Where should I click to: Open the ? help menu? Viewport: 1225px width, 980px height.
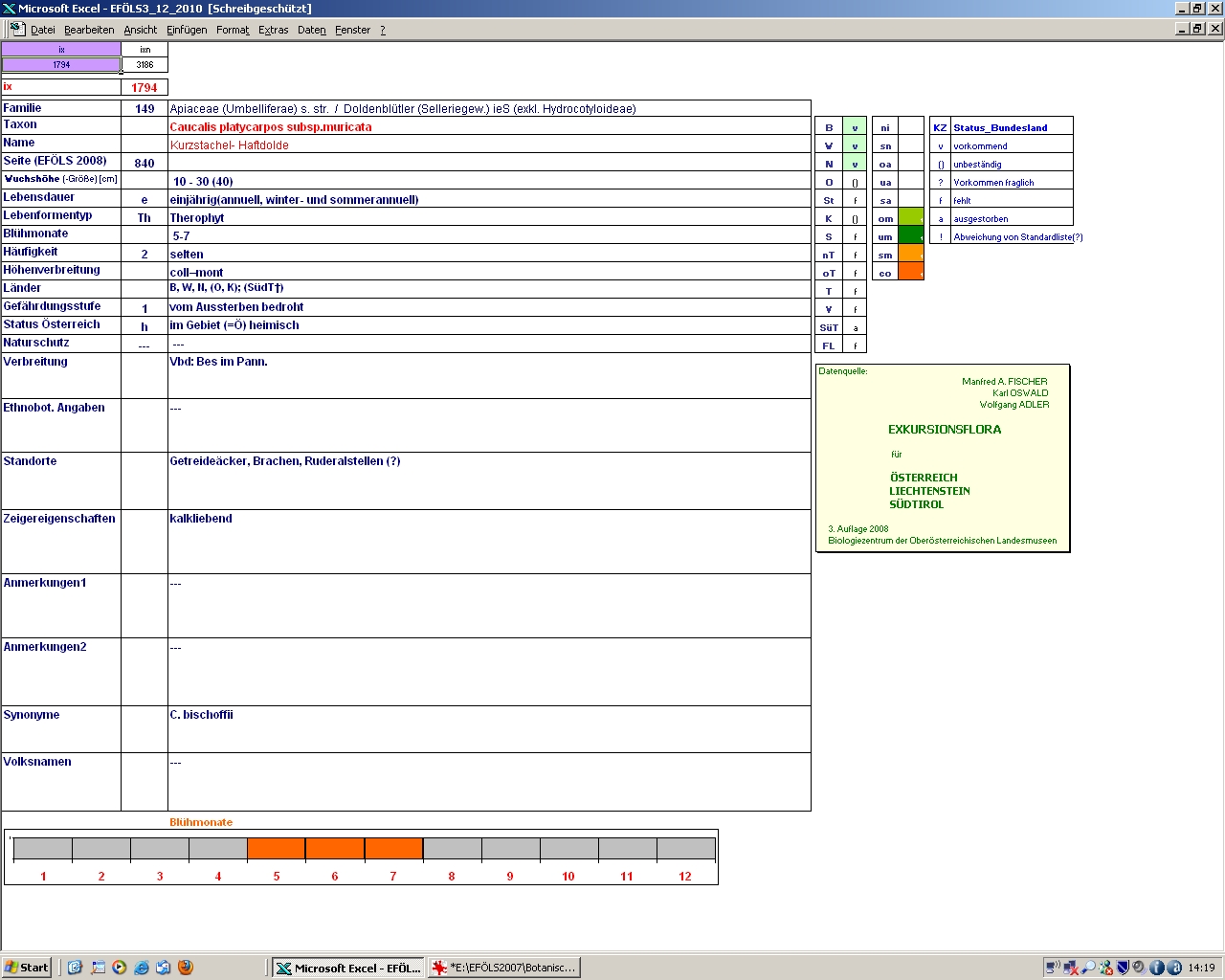coord(383,30)
